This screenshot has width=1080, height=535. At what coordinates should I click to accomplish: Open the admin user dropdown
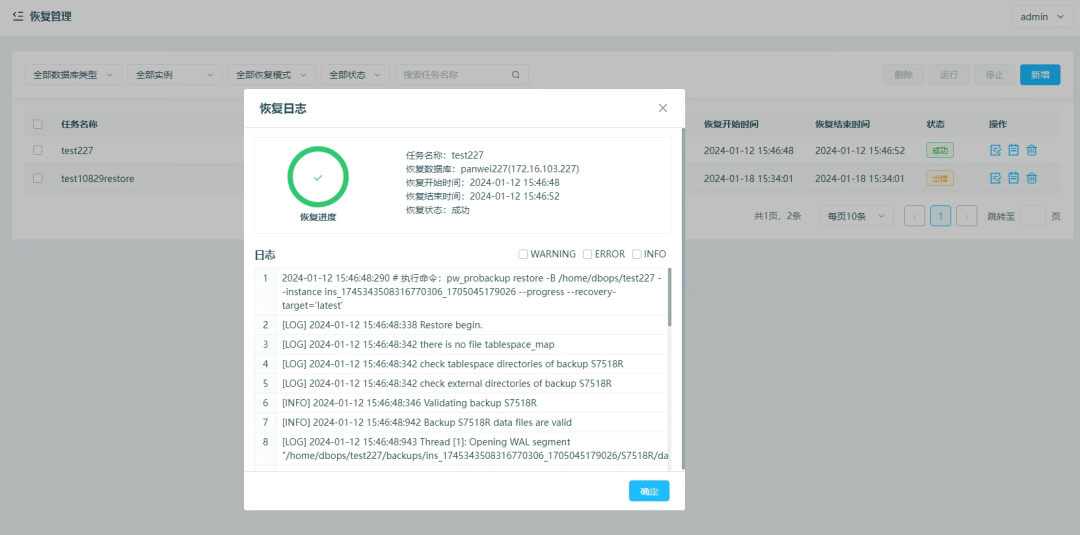click(x=1042, y=17)
